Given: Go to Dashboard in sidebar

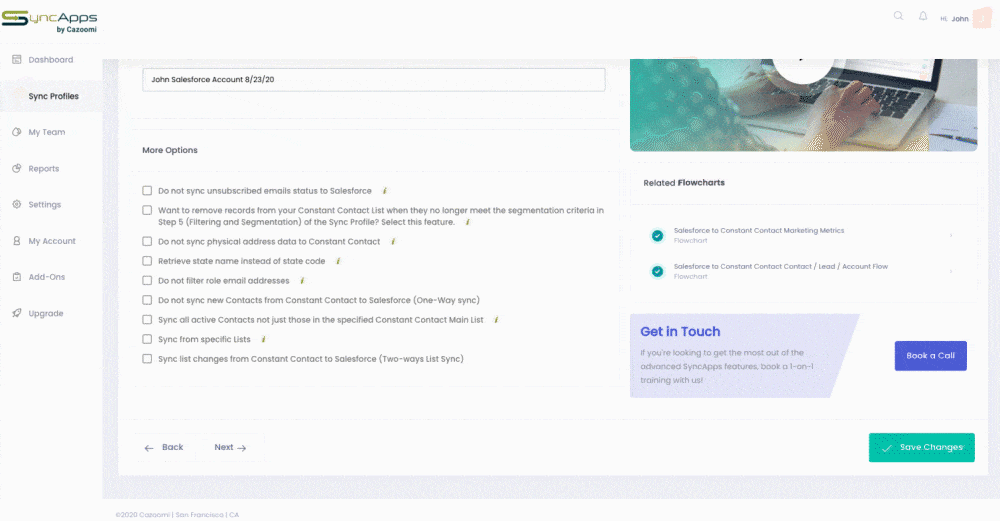Looking at the screenshot, I should pos(51,60).
